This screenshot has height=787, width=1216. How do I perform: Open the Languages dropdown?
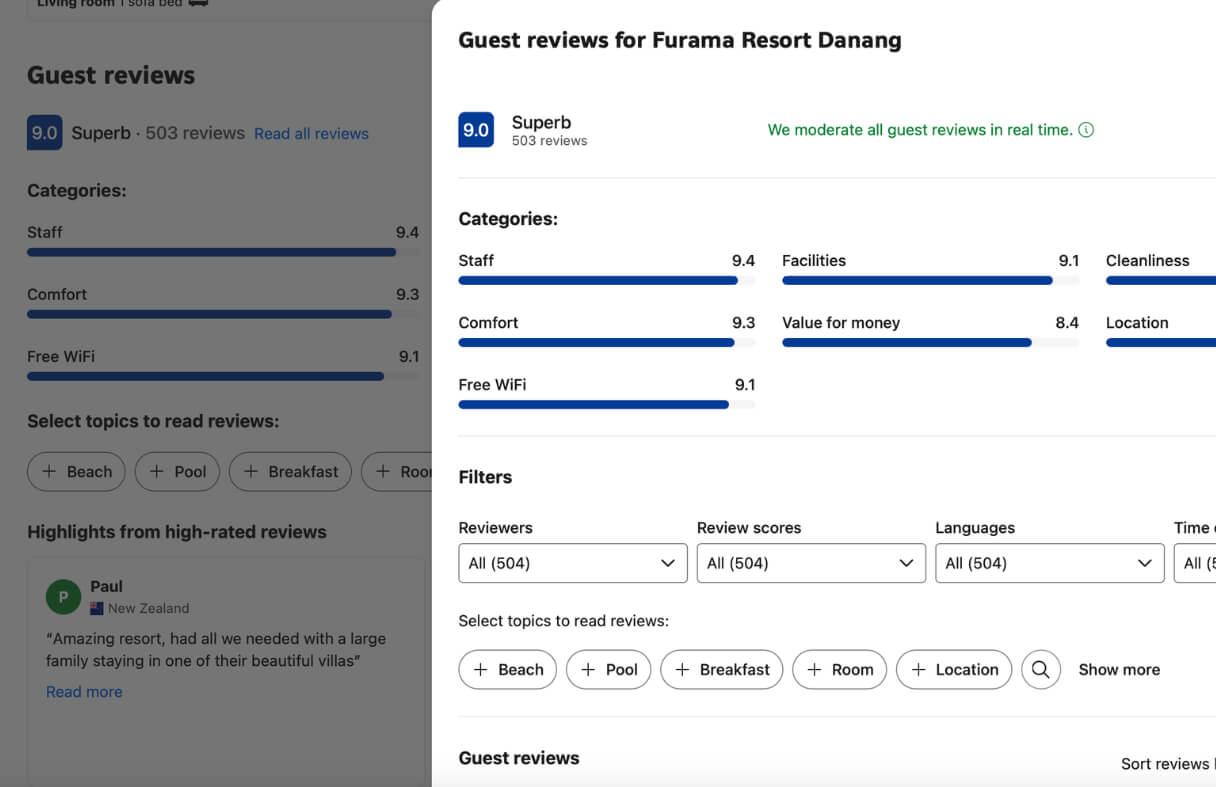(1049, 563)
